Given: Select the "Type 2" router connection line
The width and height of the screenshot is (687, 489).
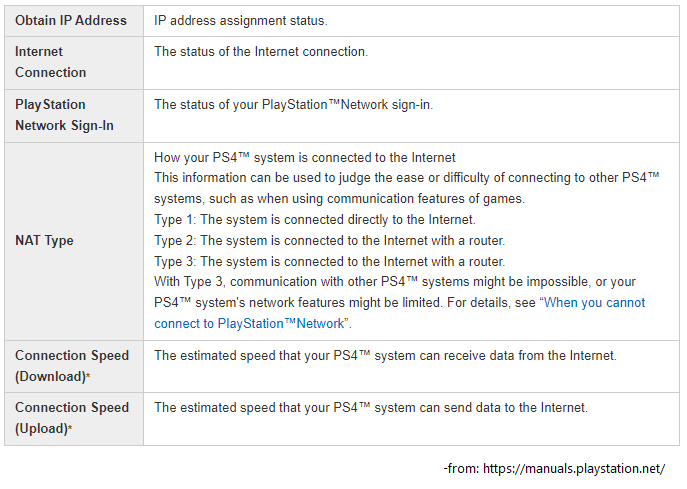Looking at the screenshot, I should coord(330,240).
